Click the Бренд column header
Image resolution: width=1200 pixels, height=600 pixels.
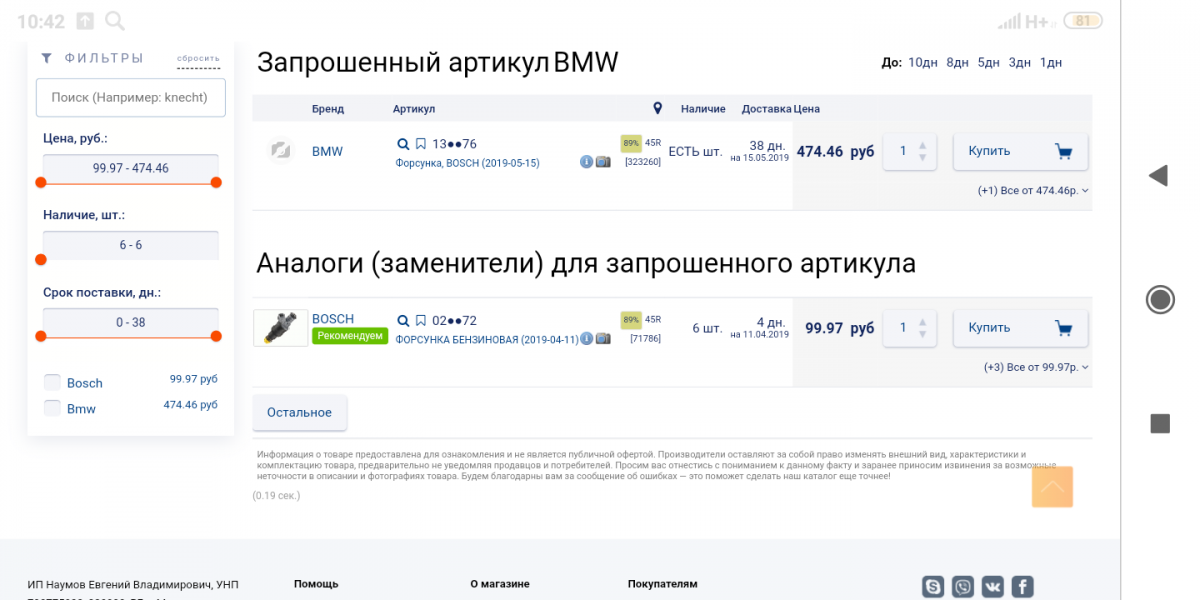pyautogui.click(x=328, y=109)
